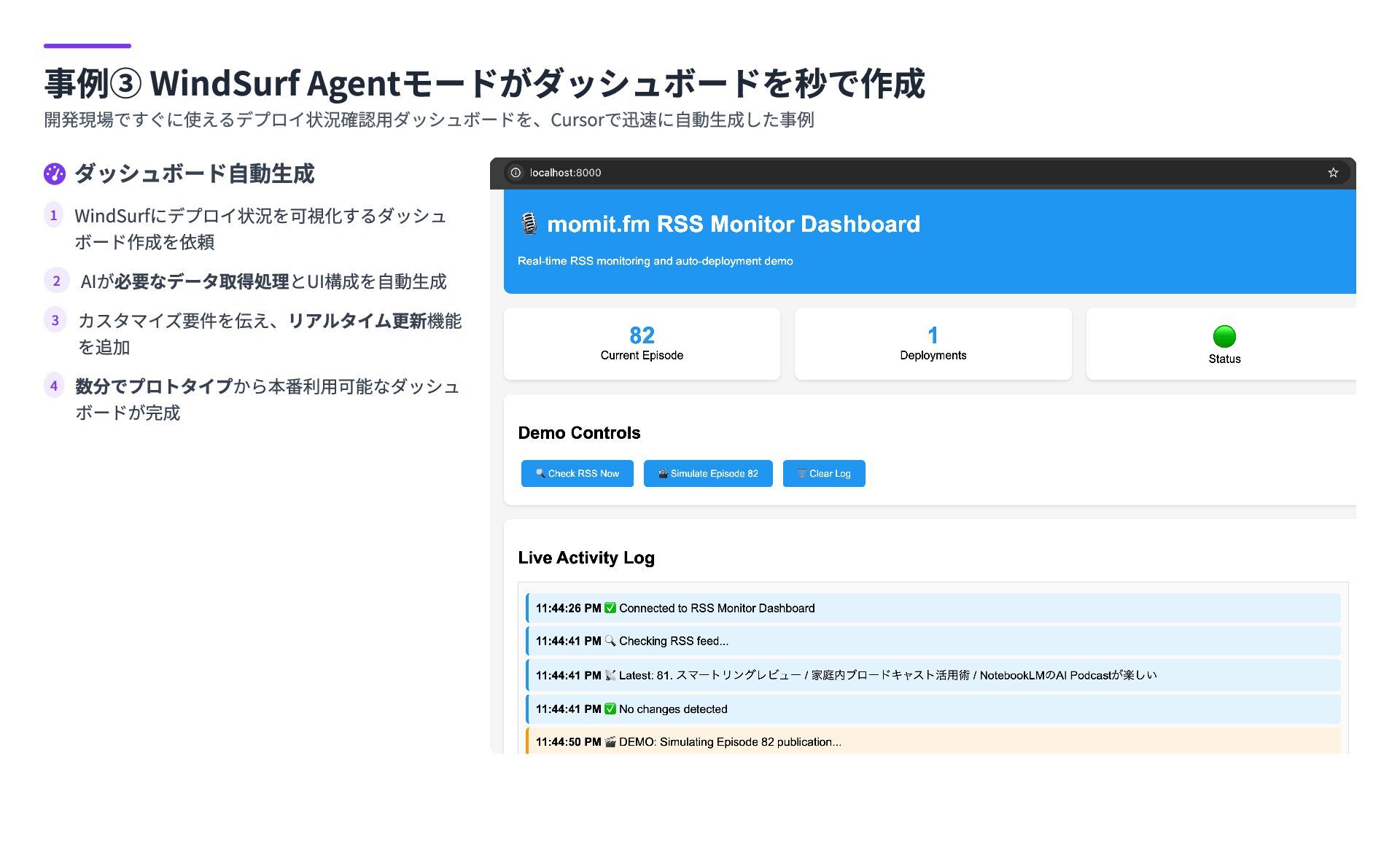Screen dimensions: 1400x850
Task: Click the satellite icon in Latest: 81 row
Action: point(610,675)
